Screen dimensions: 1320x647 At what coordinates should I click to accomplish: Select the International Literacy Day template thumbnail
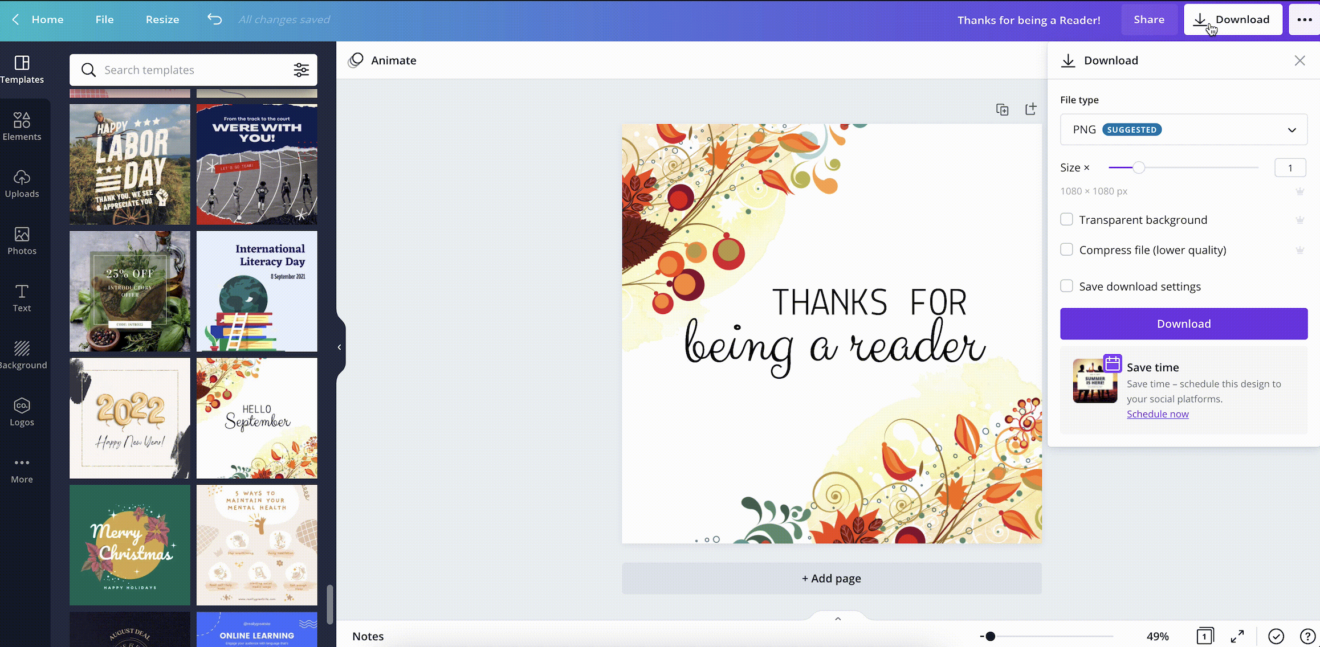256,291
